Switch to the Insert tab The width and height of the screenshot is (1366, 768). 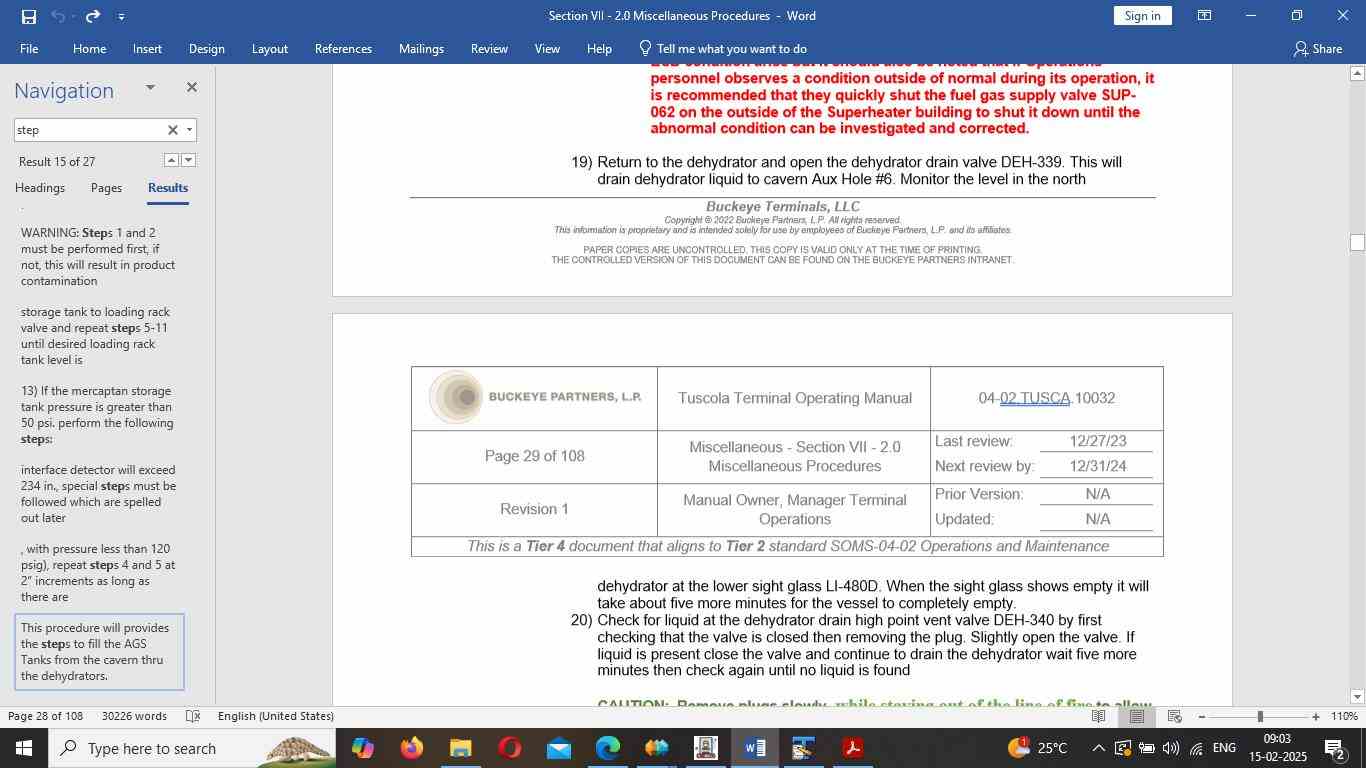coord(147,48)
